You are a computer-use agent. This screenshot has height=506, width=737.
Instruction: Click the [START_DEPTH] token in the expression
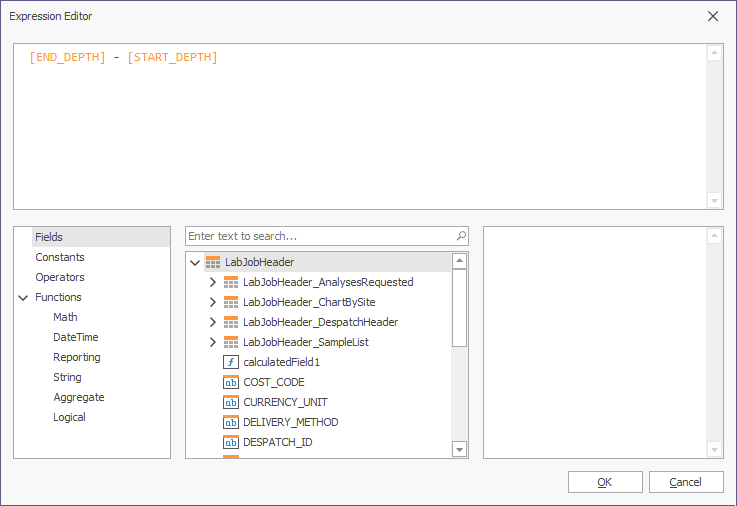point(172,57)
